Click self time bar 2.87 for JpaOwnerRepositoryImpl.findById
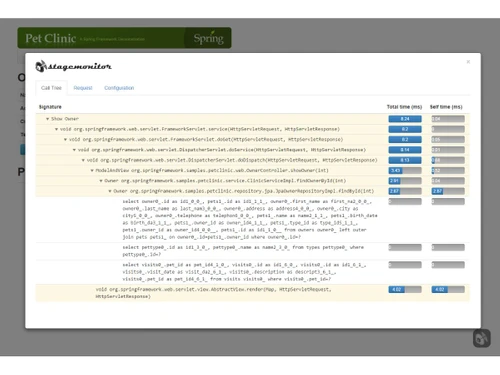Viewport: 500px width, 375px height. pyautogui.click(x=448, y=191)
